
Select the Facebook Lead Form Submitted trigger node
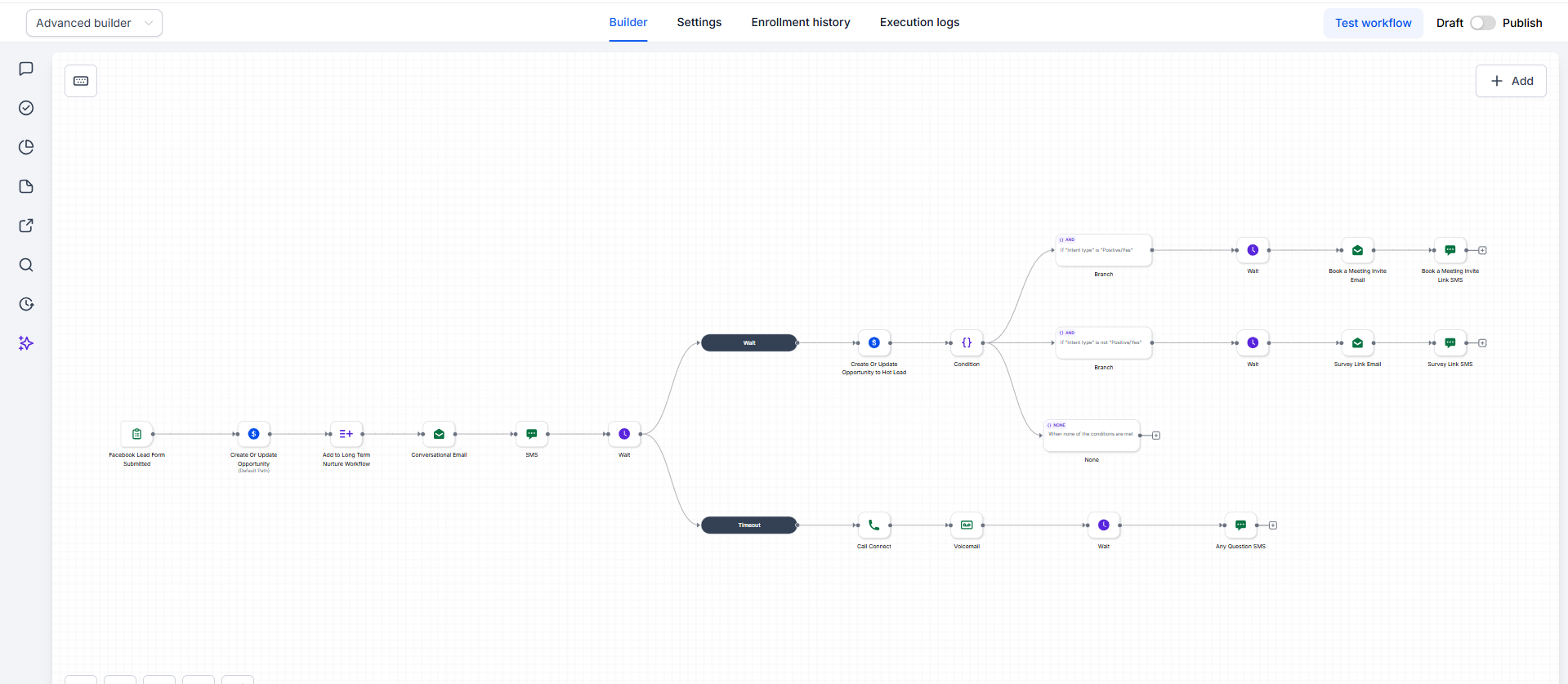[x=136, y=434]
